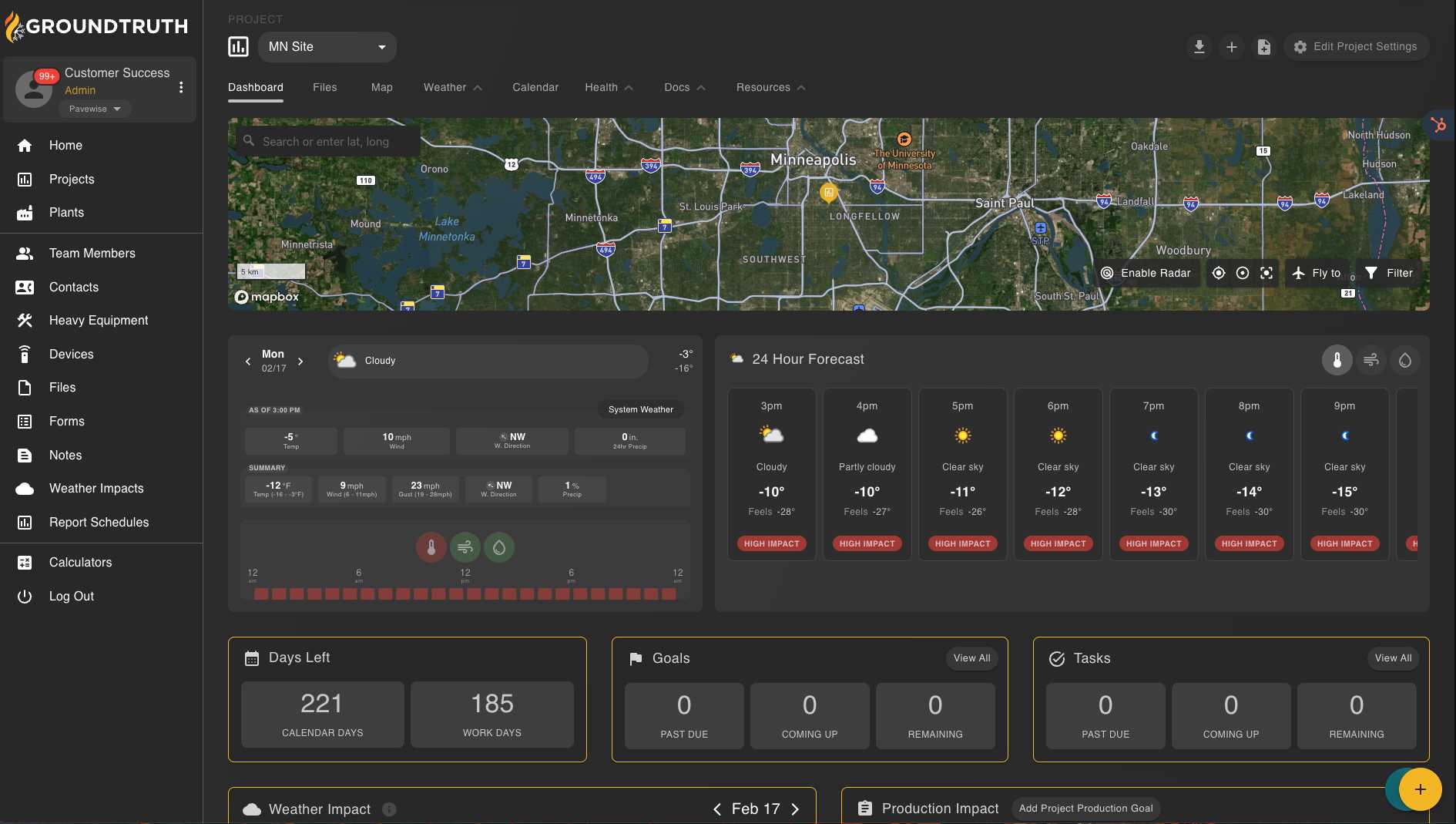Open the user options three-dot menu
The image size is (1456, 824).
[x=181, y=88]
